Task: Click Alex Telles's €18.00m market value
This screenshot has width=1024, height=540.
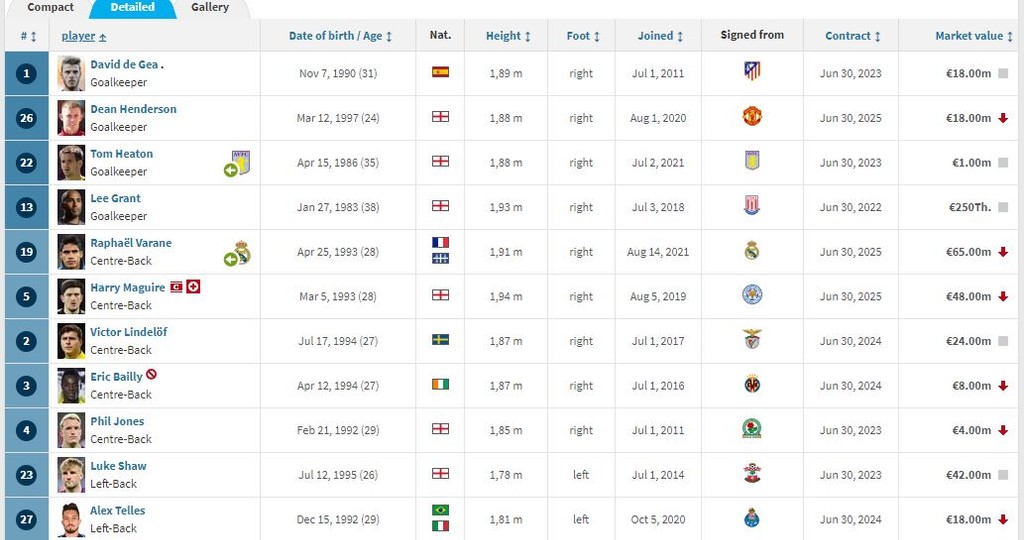Action: 968,519
